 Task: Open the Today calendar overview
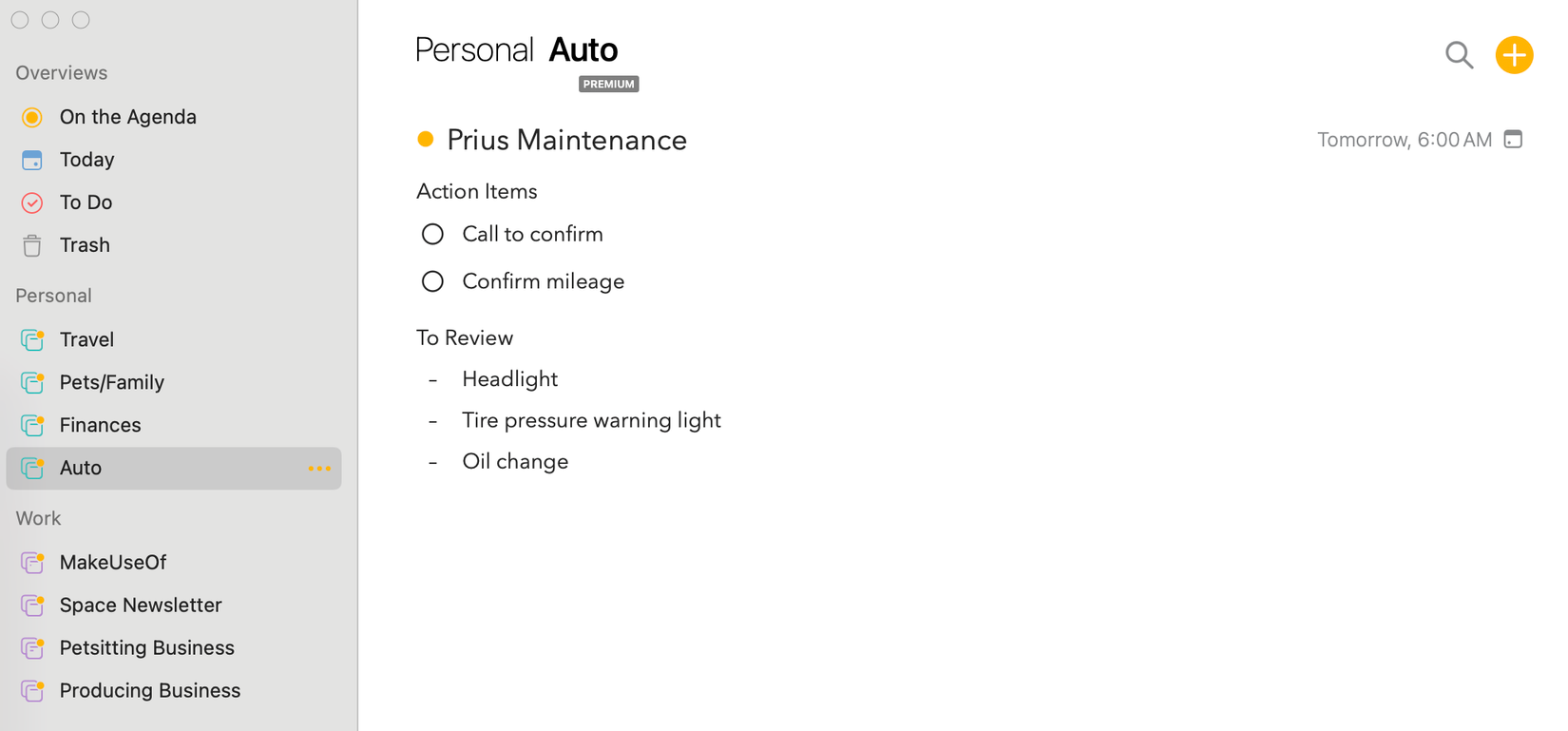[86, 160]
